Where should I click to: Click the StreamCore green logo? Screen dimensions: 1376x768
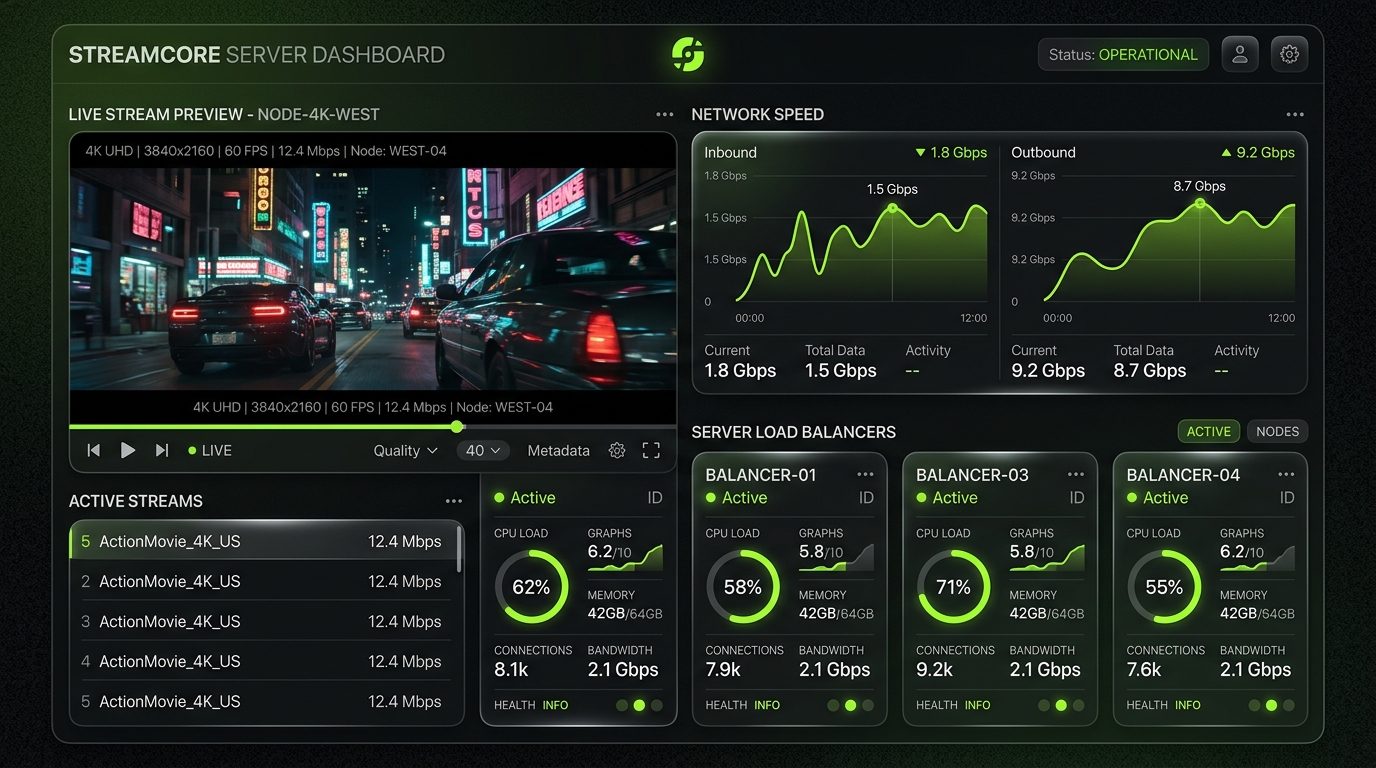click(688, 54)
